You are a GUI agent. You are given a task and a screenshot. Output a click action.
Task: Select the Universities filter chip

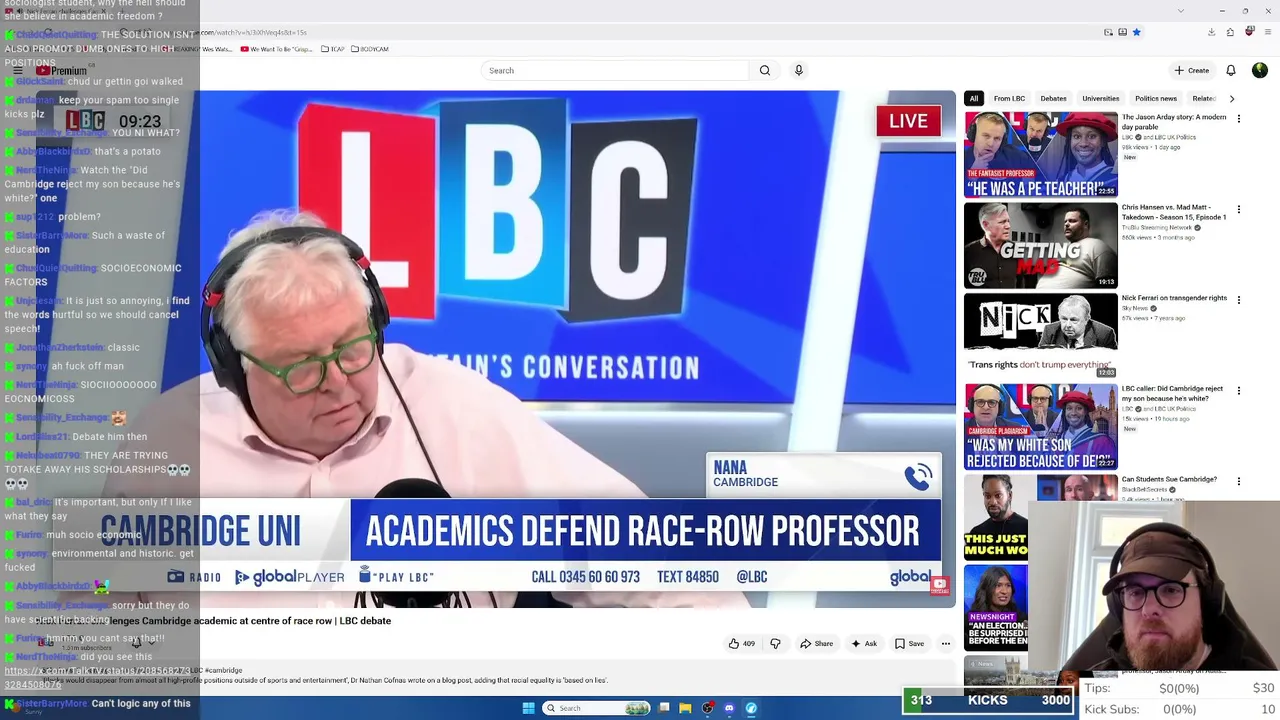[x=1100, y=99]
